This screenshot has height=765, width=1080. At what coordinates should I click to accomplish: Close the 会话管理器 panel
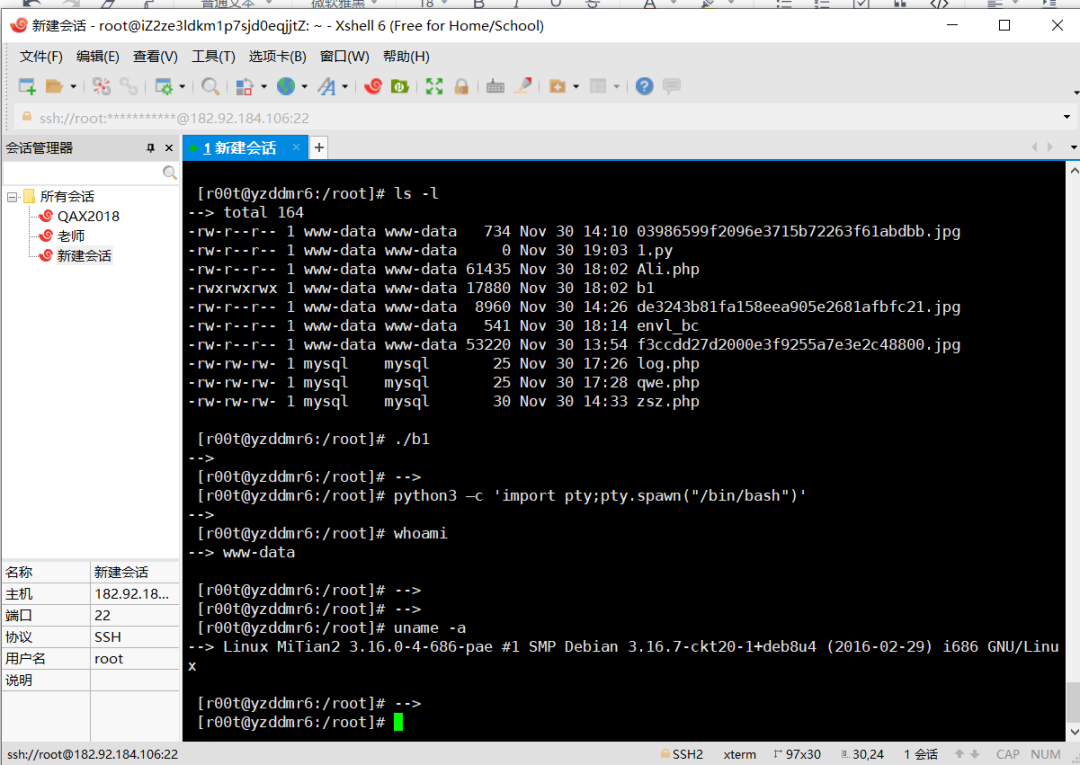[x=169, y=148]
